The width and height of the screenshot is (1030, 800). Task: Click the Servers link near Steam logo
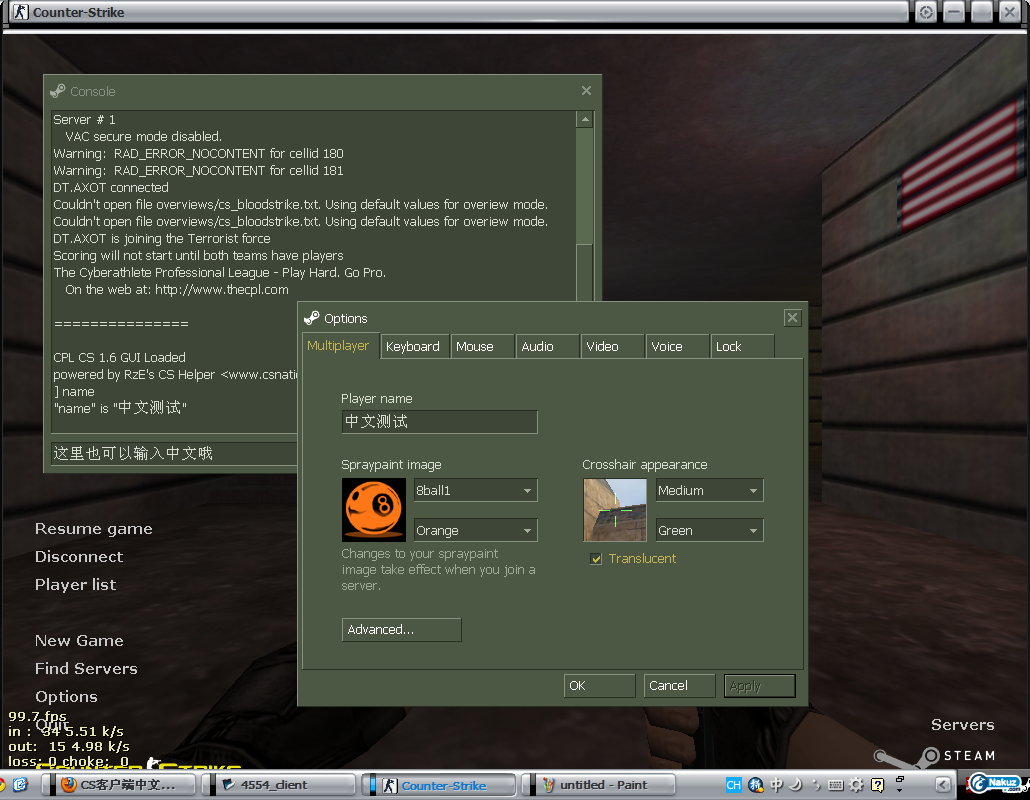pyautogui.click(x=962, y=725)
